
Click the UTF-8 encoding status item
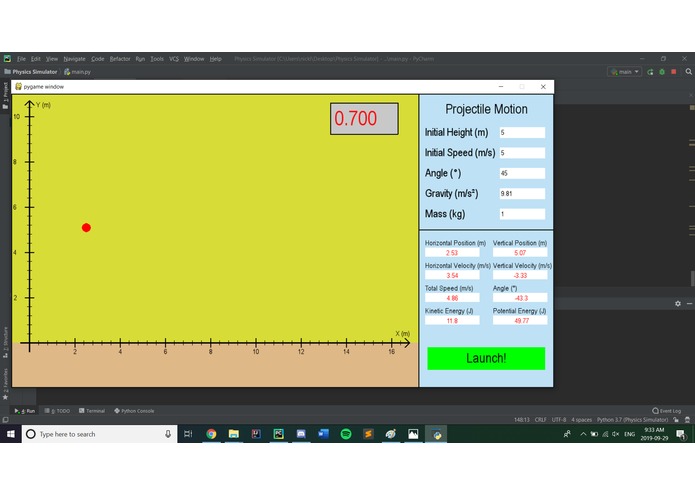click(558, 420)
